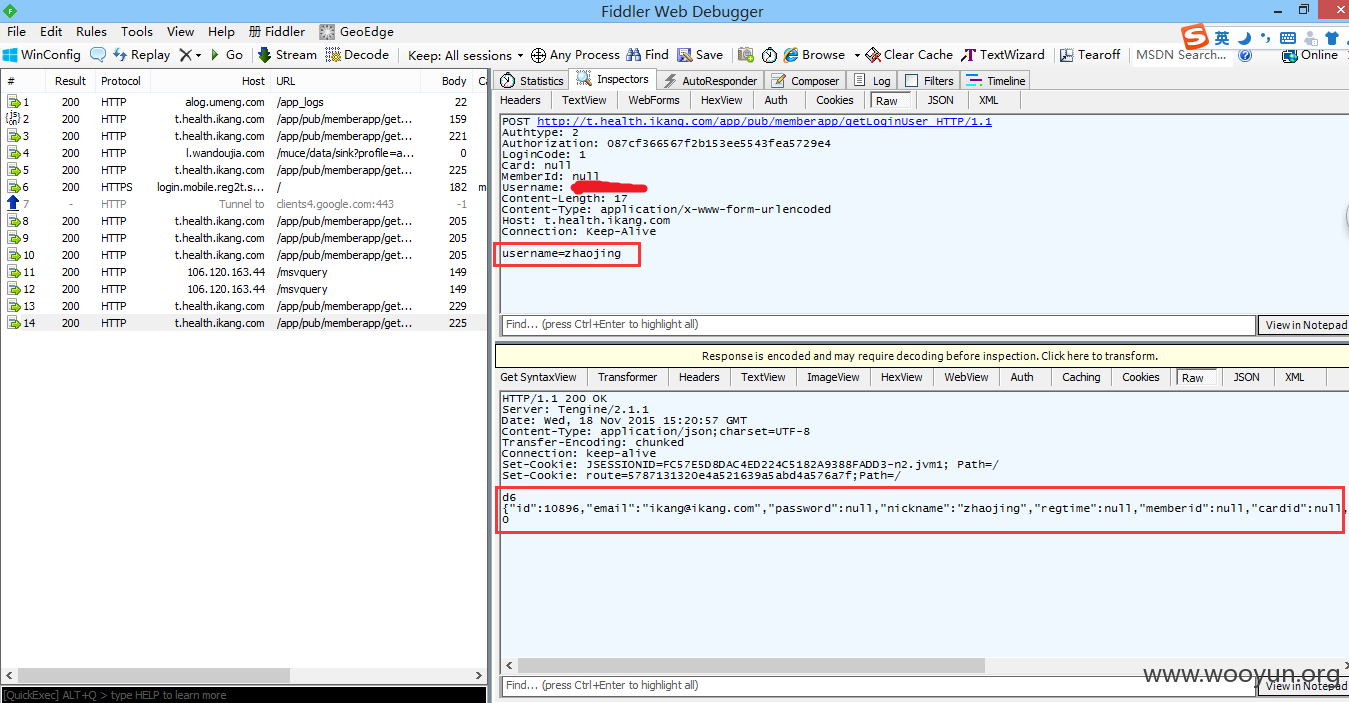Viewport: 1349px width, 703px height.
Task: Switch to the Statistics tab
Action: coord(532,81)
